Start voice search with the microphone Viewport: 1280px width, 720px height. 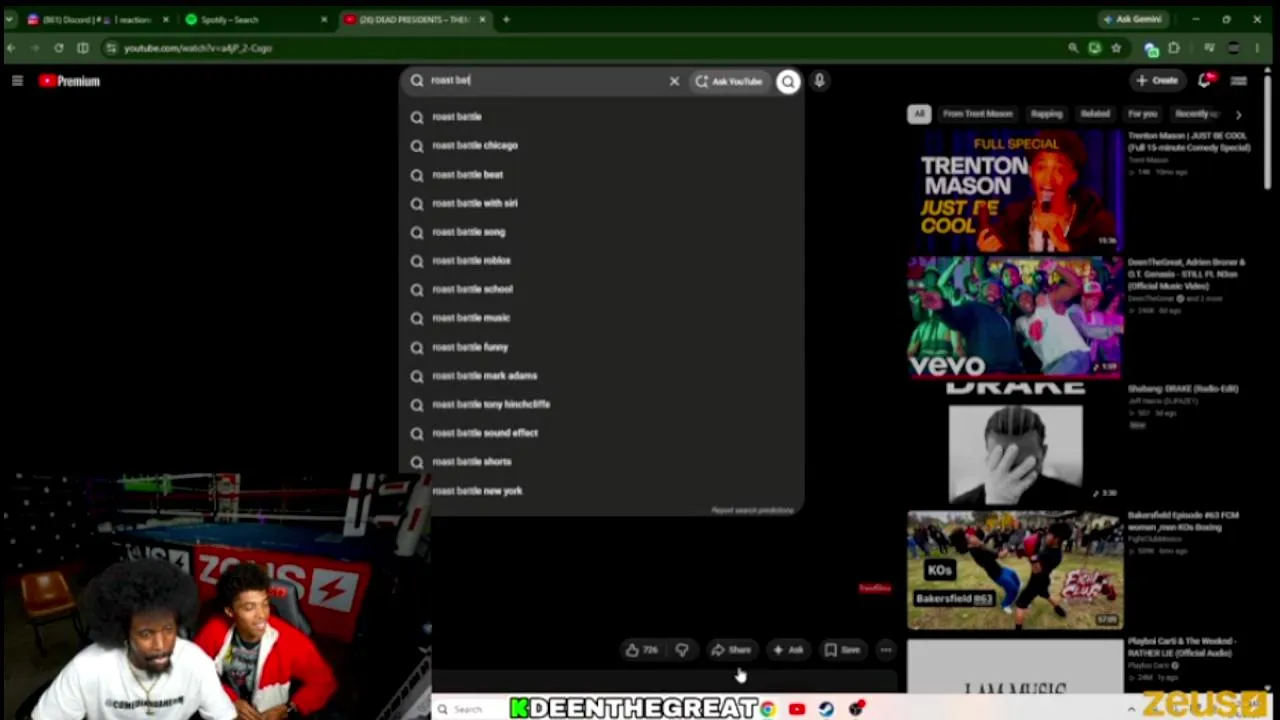tap(819, 81)
